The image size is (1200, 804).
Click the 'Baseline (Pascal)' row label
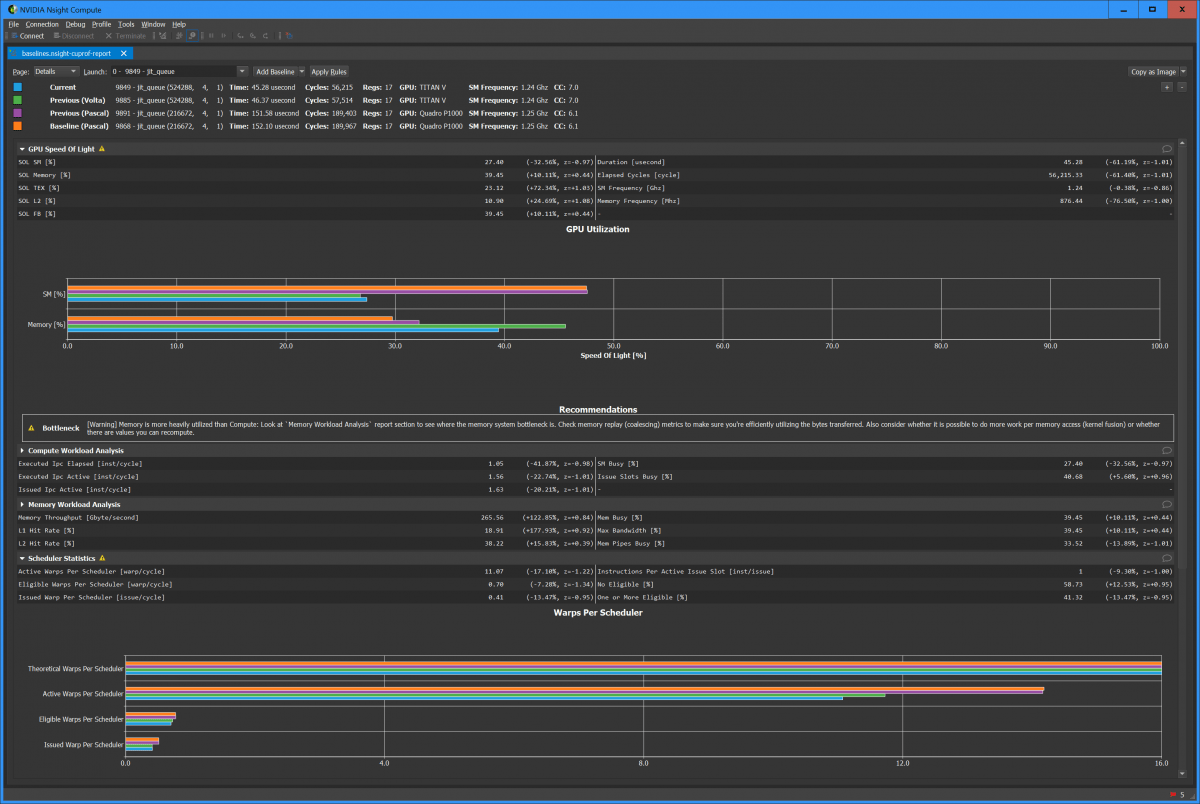[77, 127]
